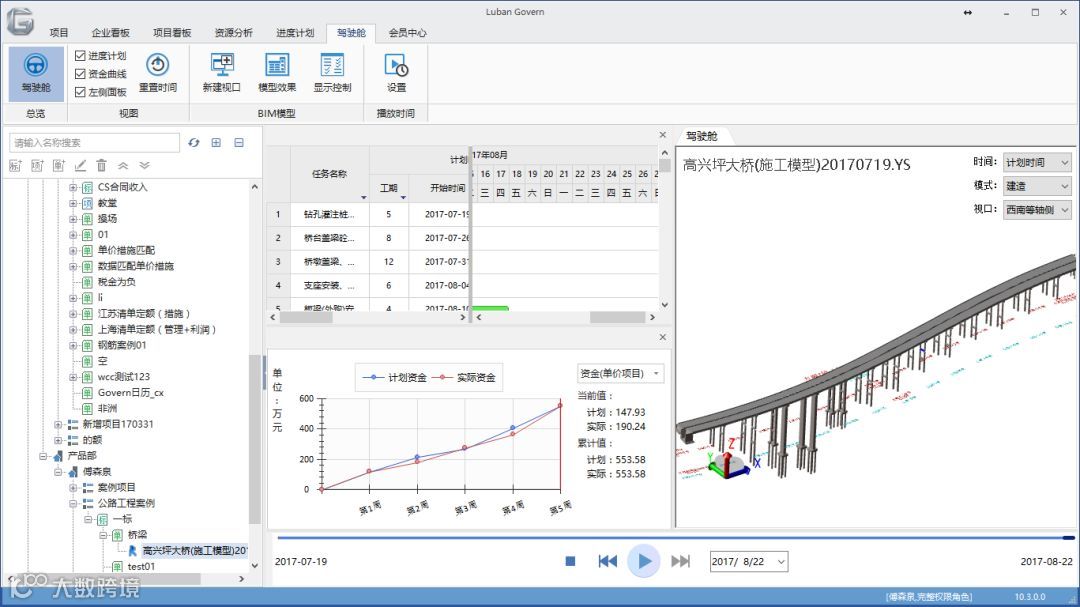This screenshot has width=1080, height=607.
Task: Click the 任务名称 column filter arrow
Action: (x=364, y=198)
